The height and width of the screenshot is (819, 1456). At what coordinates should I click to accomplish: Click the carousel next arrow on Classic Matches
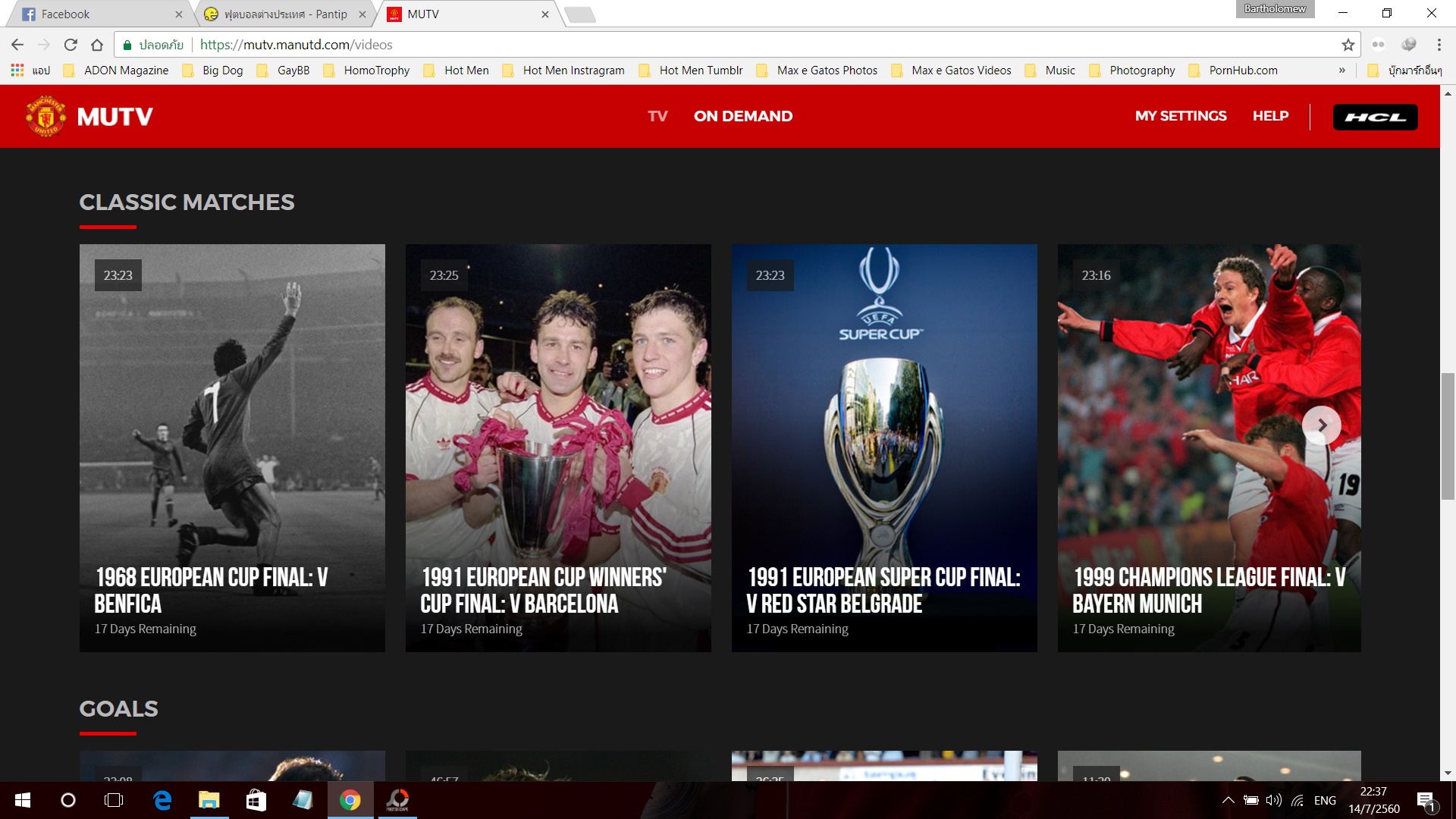tap(1321, 425)
